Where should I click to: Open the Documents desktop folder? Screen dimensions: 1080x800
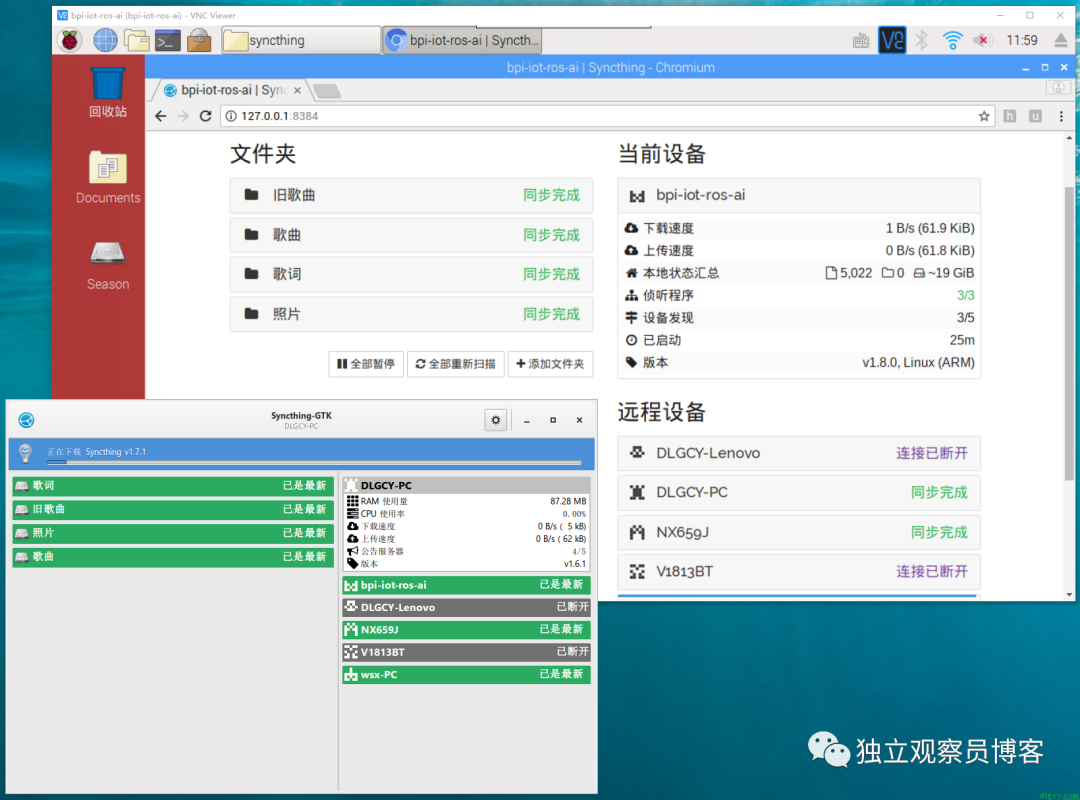tap(107, 178)
